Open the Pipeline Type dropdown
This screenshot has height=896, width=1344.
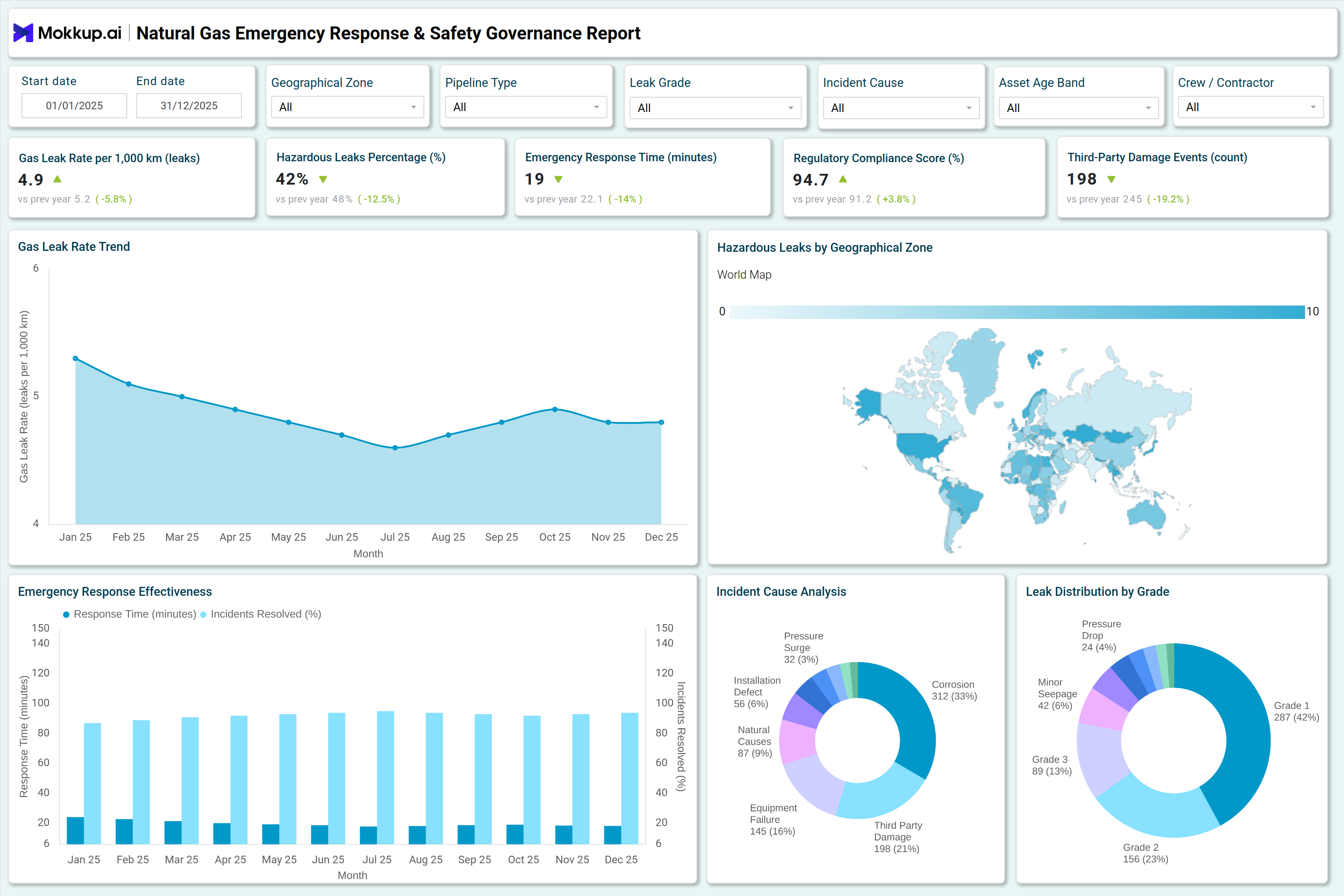click(526, 107)
